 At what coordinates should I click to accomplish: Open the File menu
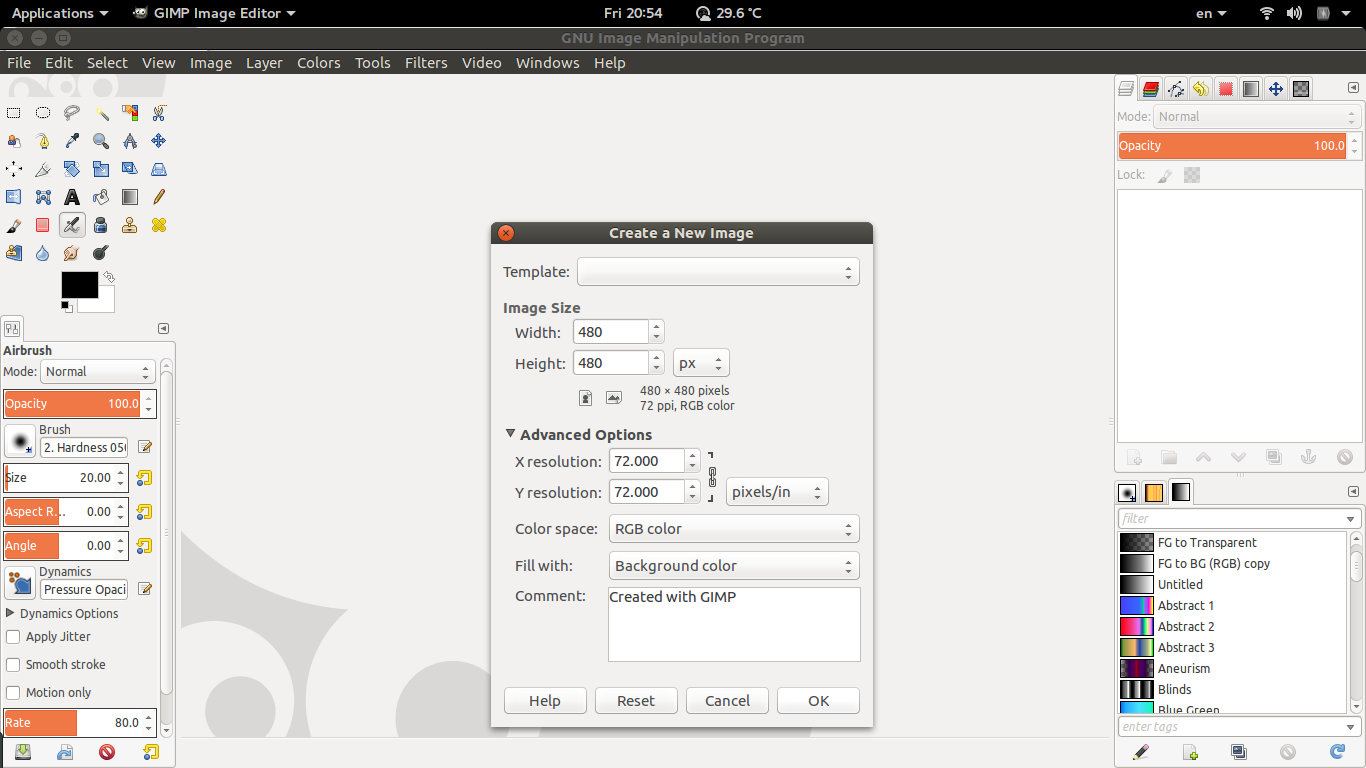[19, 62]
